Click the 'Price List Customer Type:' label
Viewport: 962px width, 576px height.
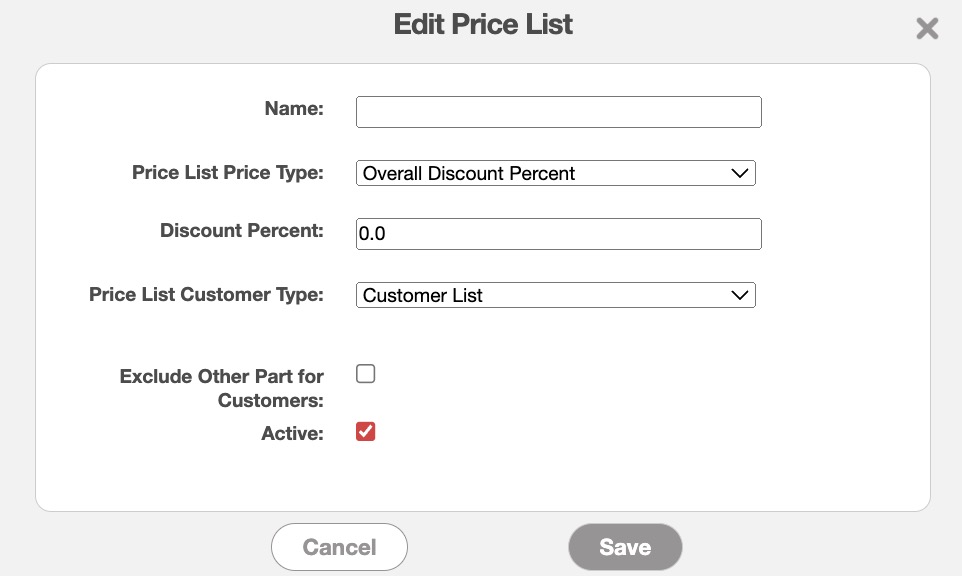[x=206, y=294]
